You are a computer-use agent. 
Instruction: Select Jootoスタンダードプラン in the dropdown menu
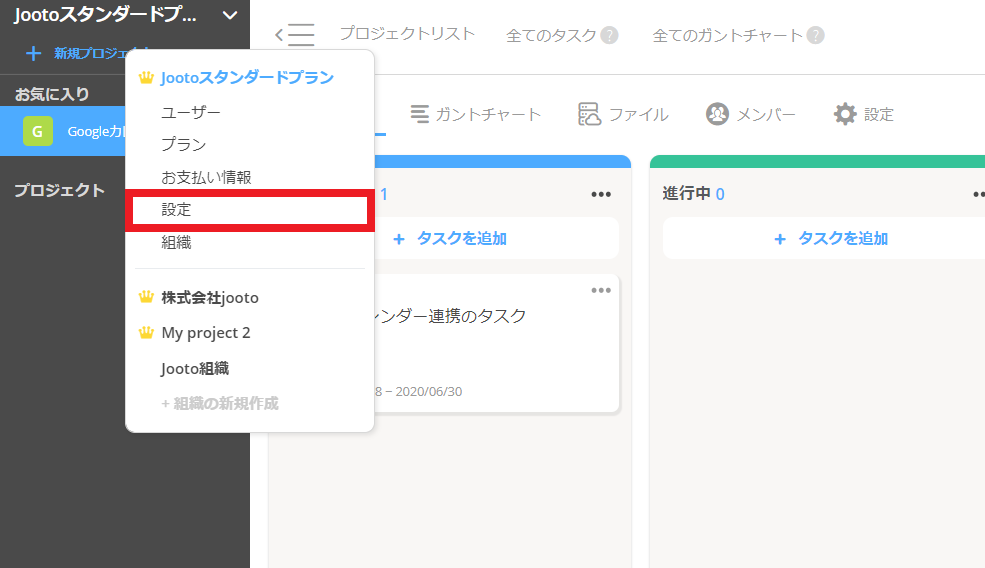248,77
